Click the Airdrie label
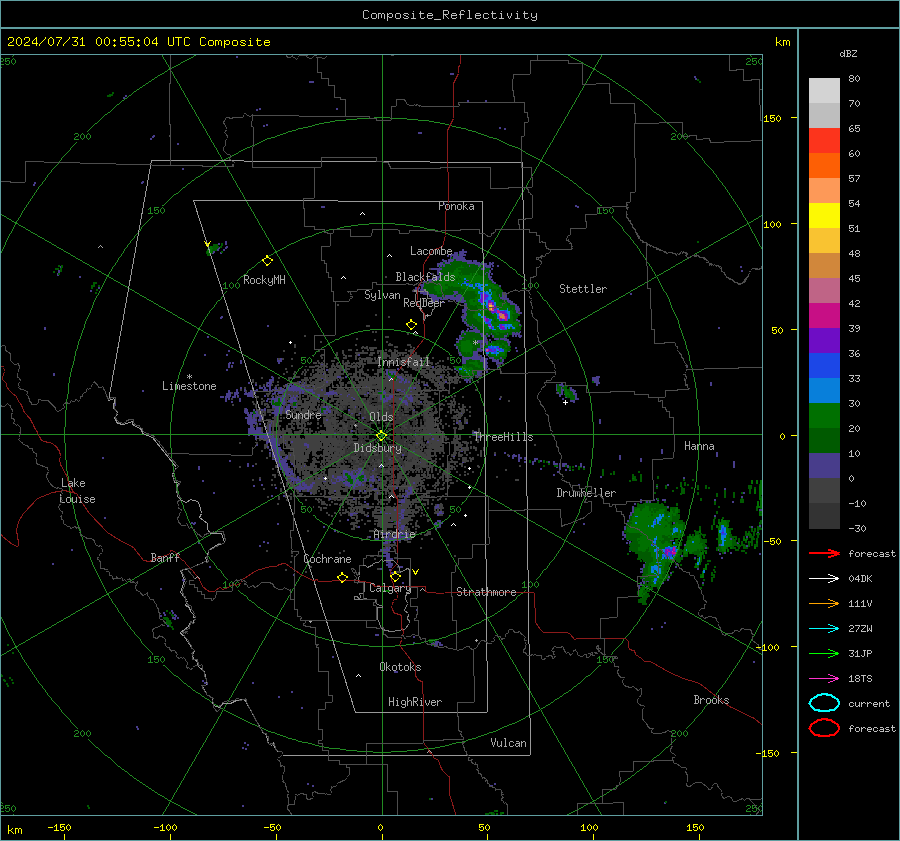 point(394,534)
